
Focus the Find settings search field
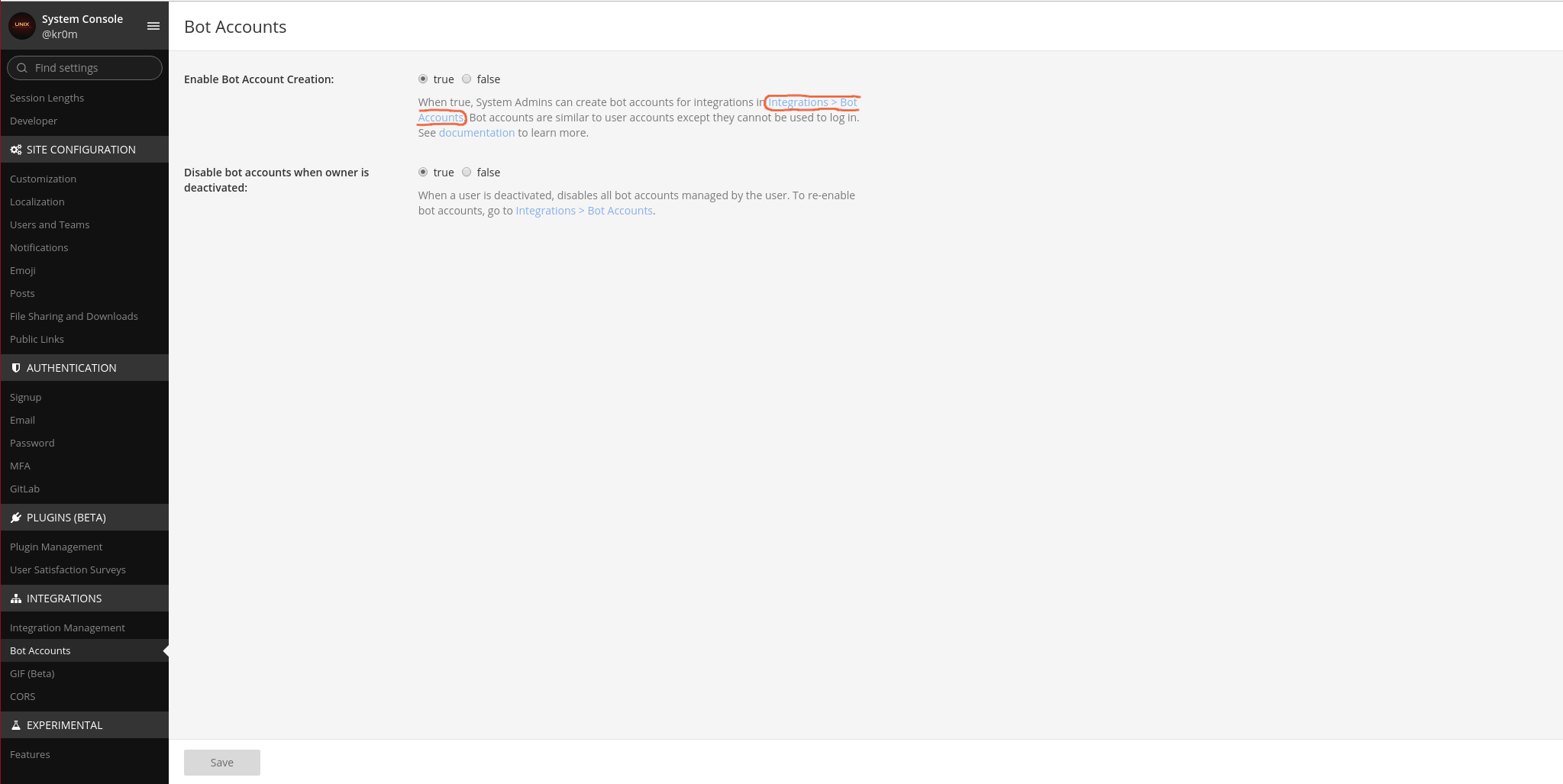coord(92,68)
